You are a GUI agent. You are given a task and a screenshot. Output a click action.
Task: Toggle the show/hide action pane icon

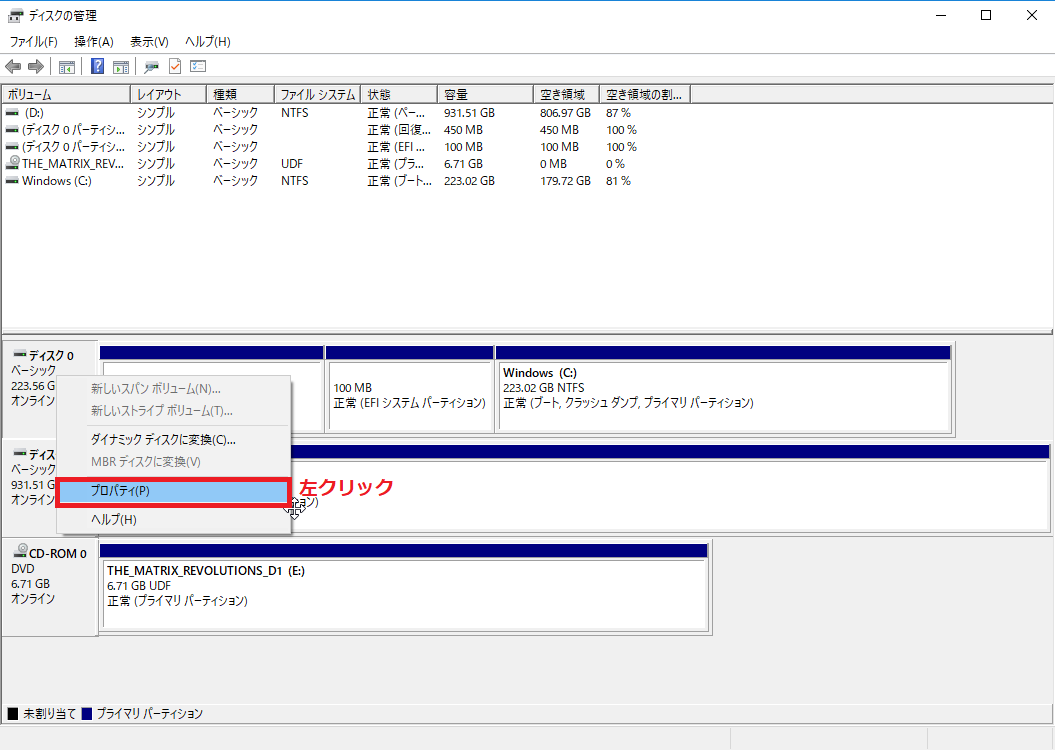(121, 67)
